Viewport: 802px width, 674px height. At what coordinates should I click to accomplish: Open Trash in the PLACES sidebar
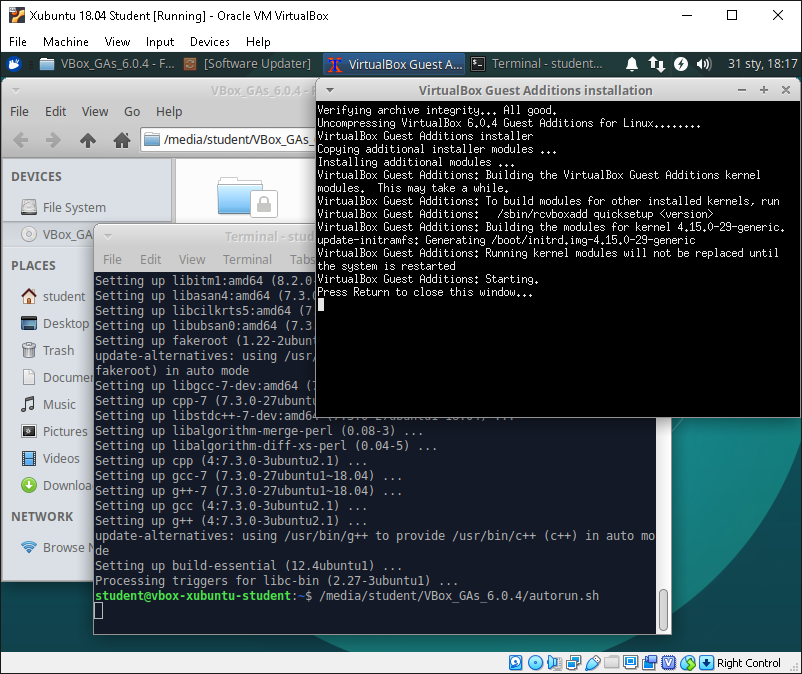50,350
